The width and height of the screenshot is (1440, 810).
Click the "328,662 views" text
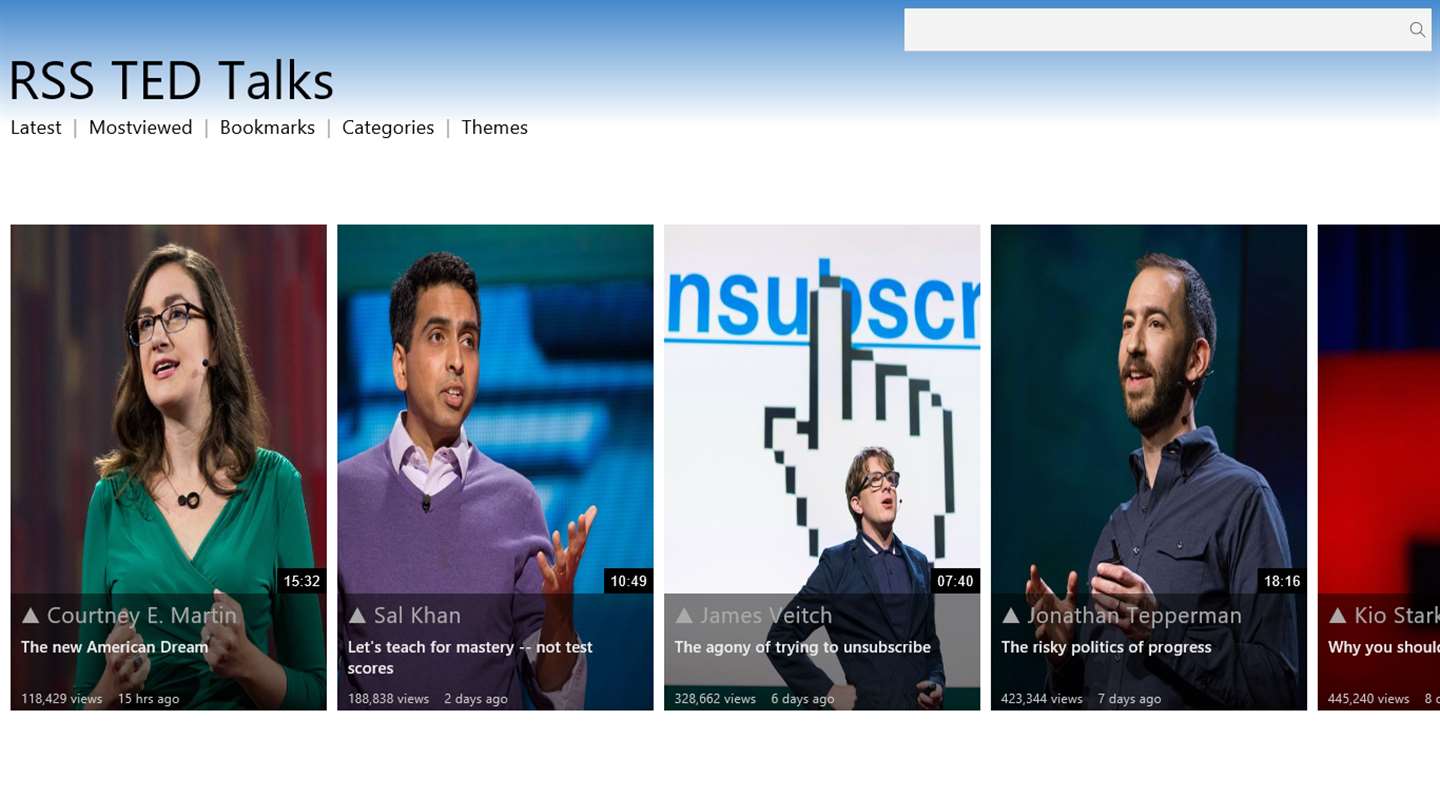[715, 699]
